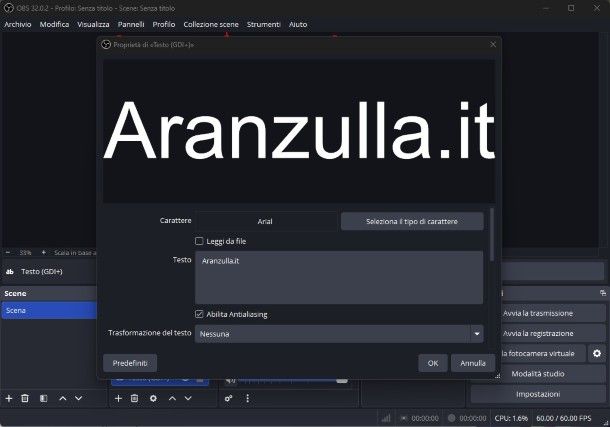The height and width of the screenshot is (427, 610).
Task: Adjust the audio mixer volume slider
Action: click(x=342, y=380)
